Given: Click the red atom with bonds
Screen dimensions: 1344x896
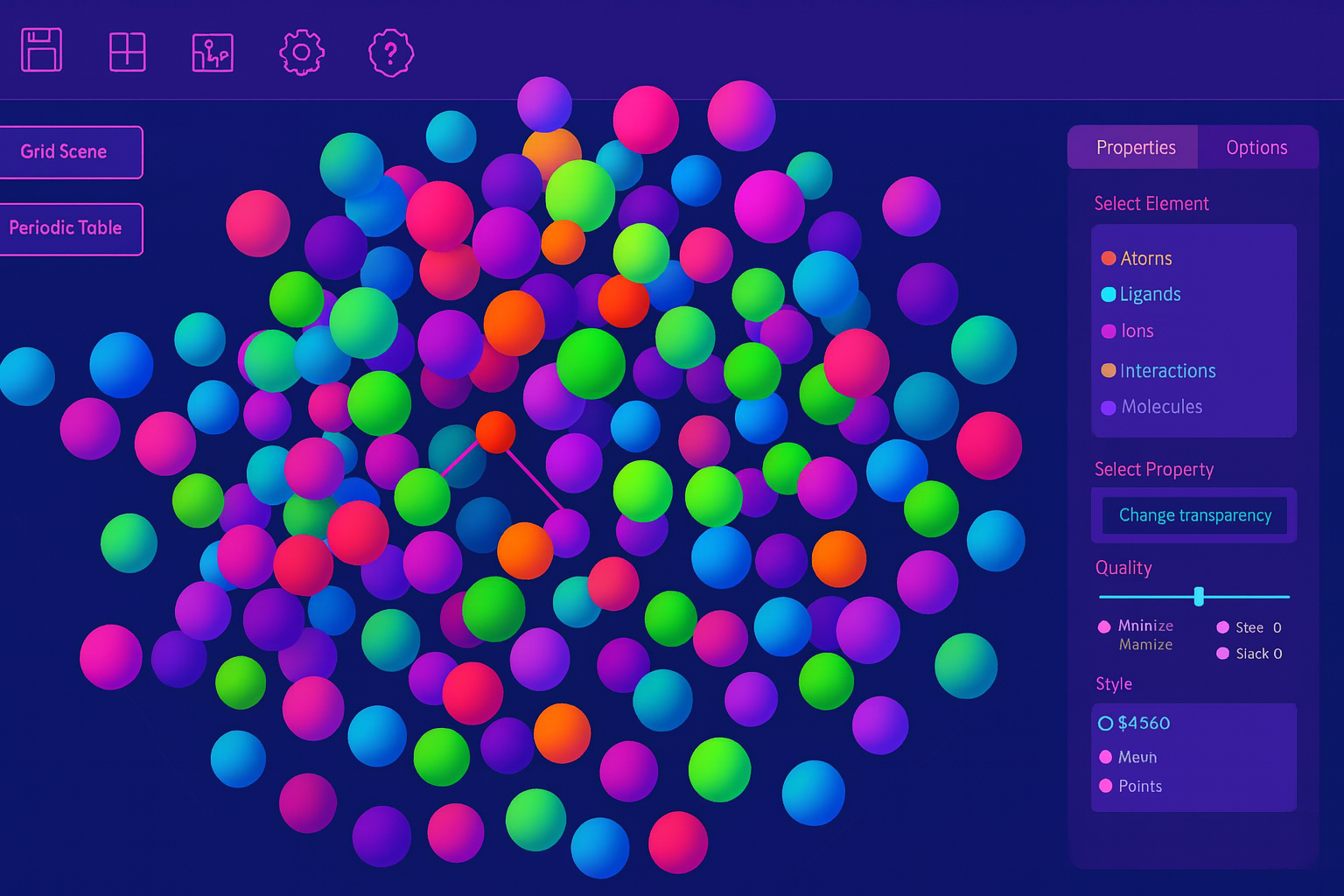Looking at the screenshot, I should [496, 432].
